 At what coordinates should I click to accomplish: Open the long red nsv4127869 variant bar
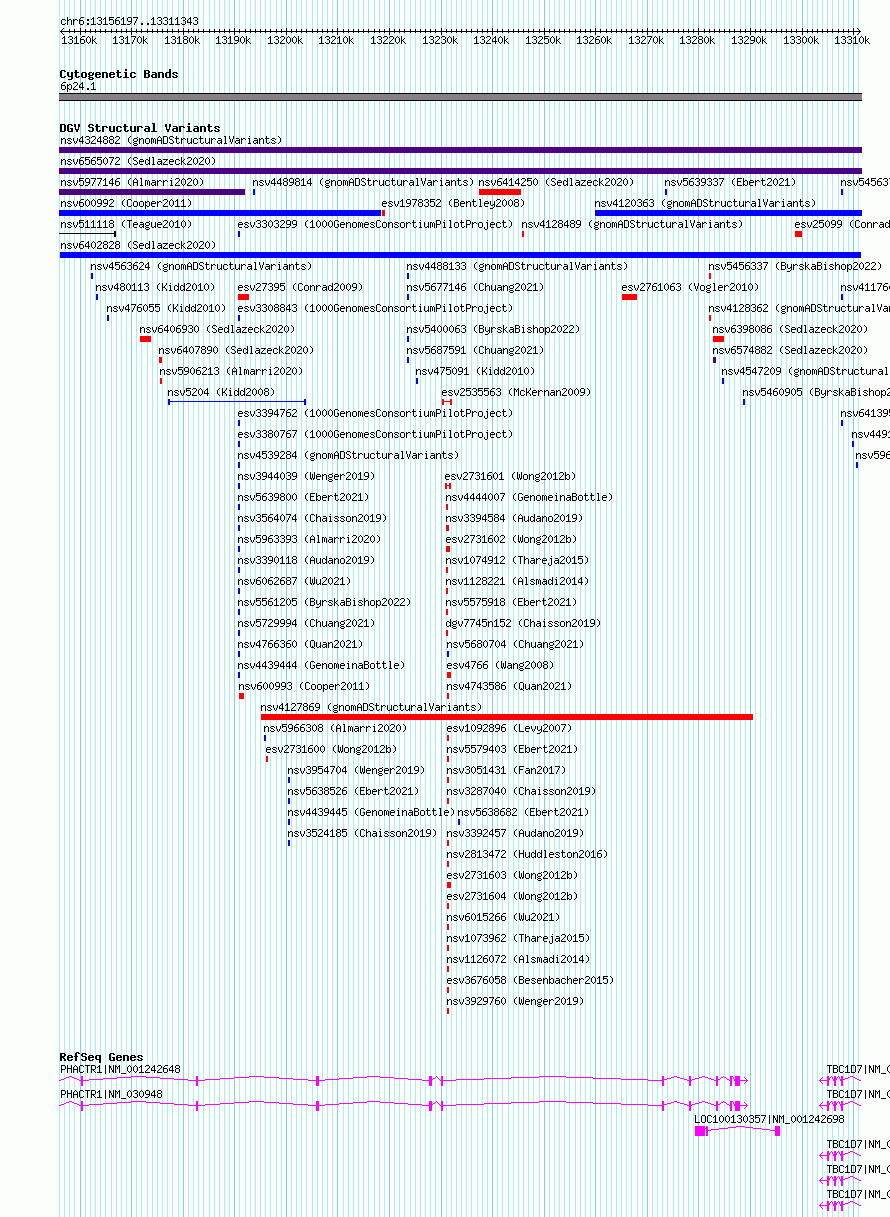tap(507, 717)
